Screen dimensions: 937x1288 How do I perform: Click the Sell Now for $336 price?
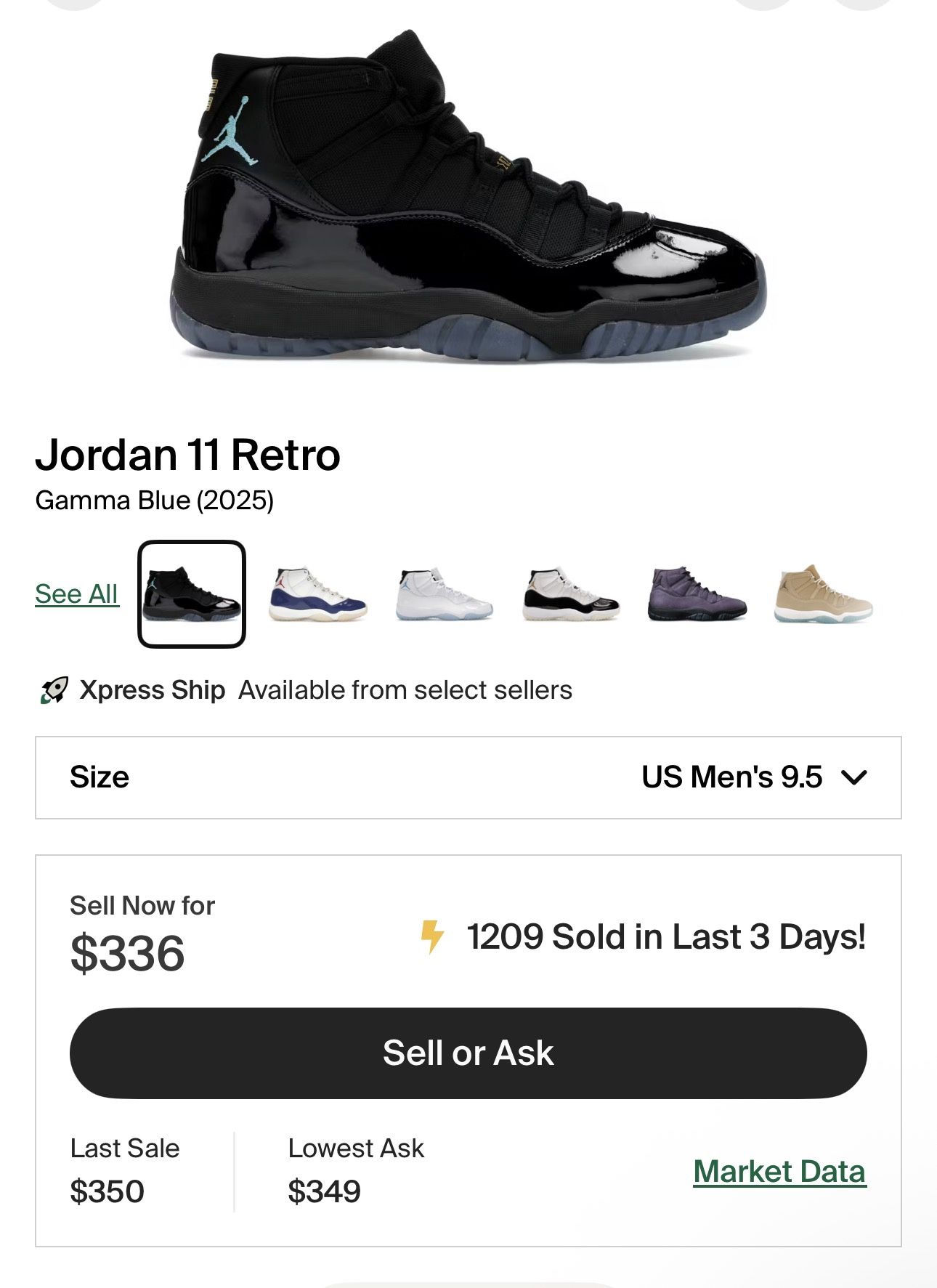(x=127, y=953)
